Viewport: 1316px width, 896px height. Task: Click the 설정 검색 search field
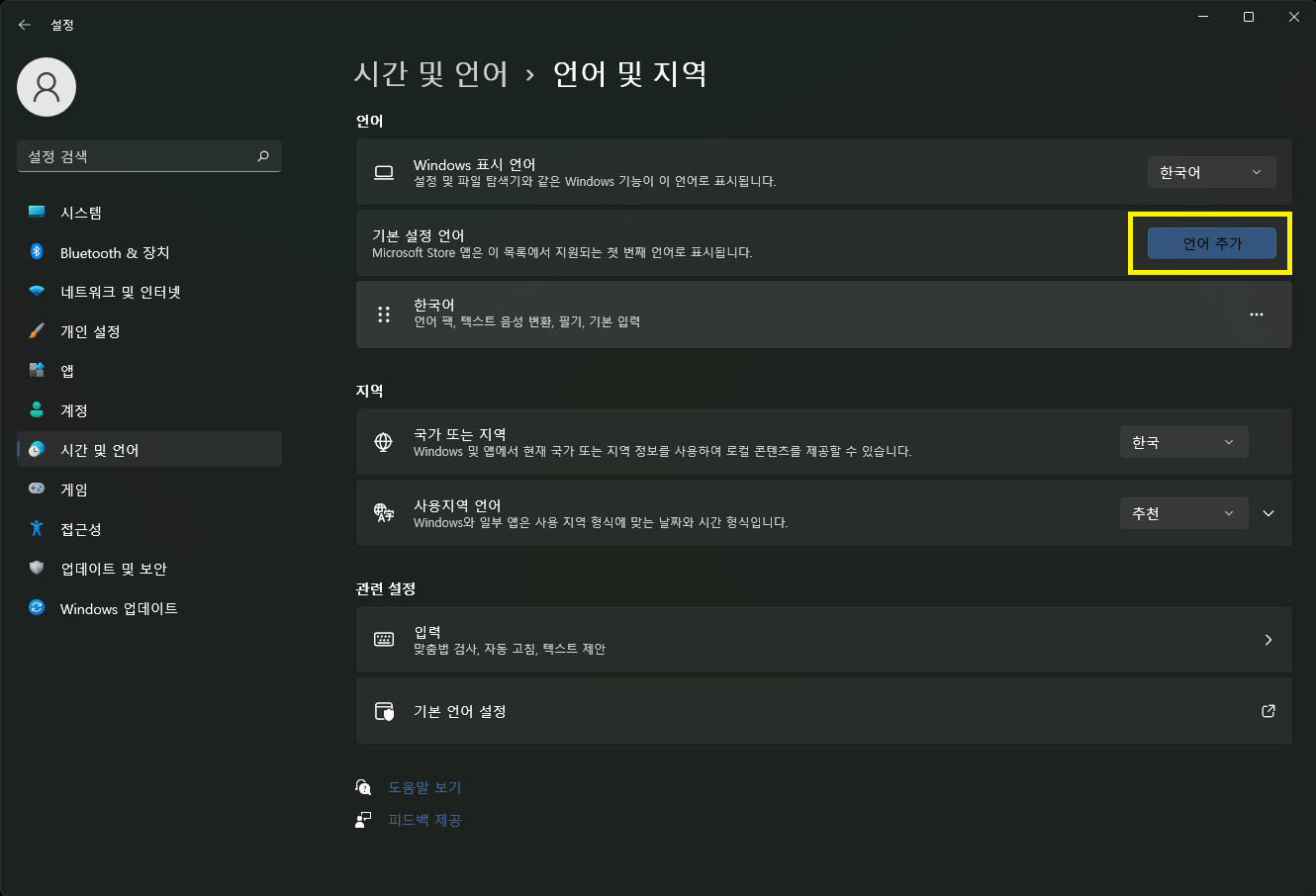pyautogui.click(x=148, y=155)
